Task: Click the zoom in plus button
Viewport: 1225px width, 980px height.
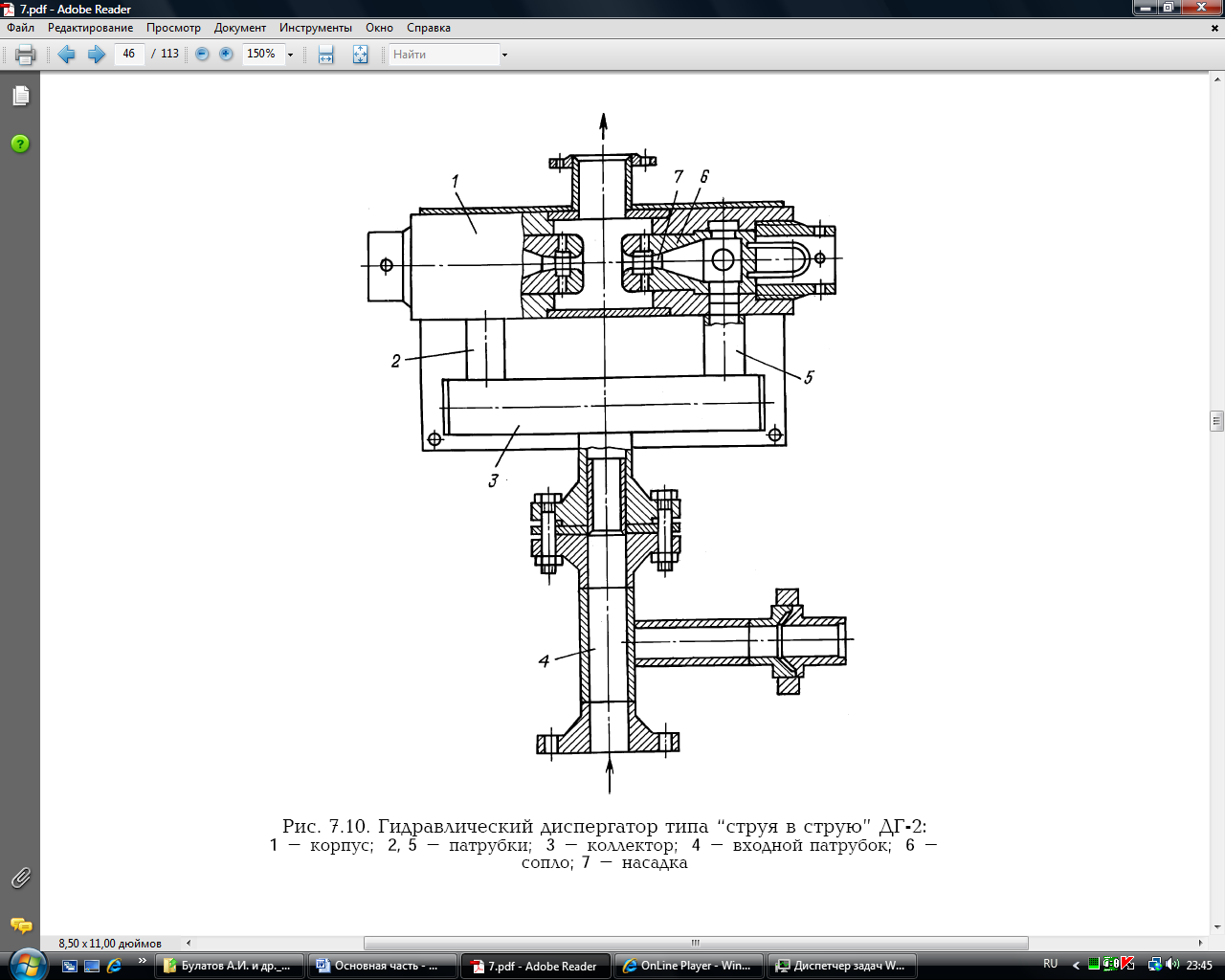Action: click(x=226, y=55)
